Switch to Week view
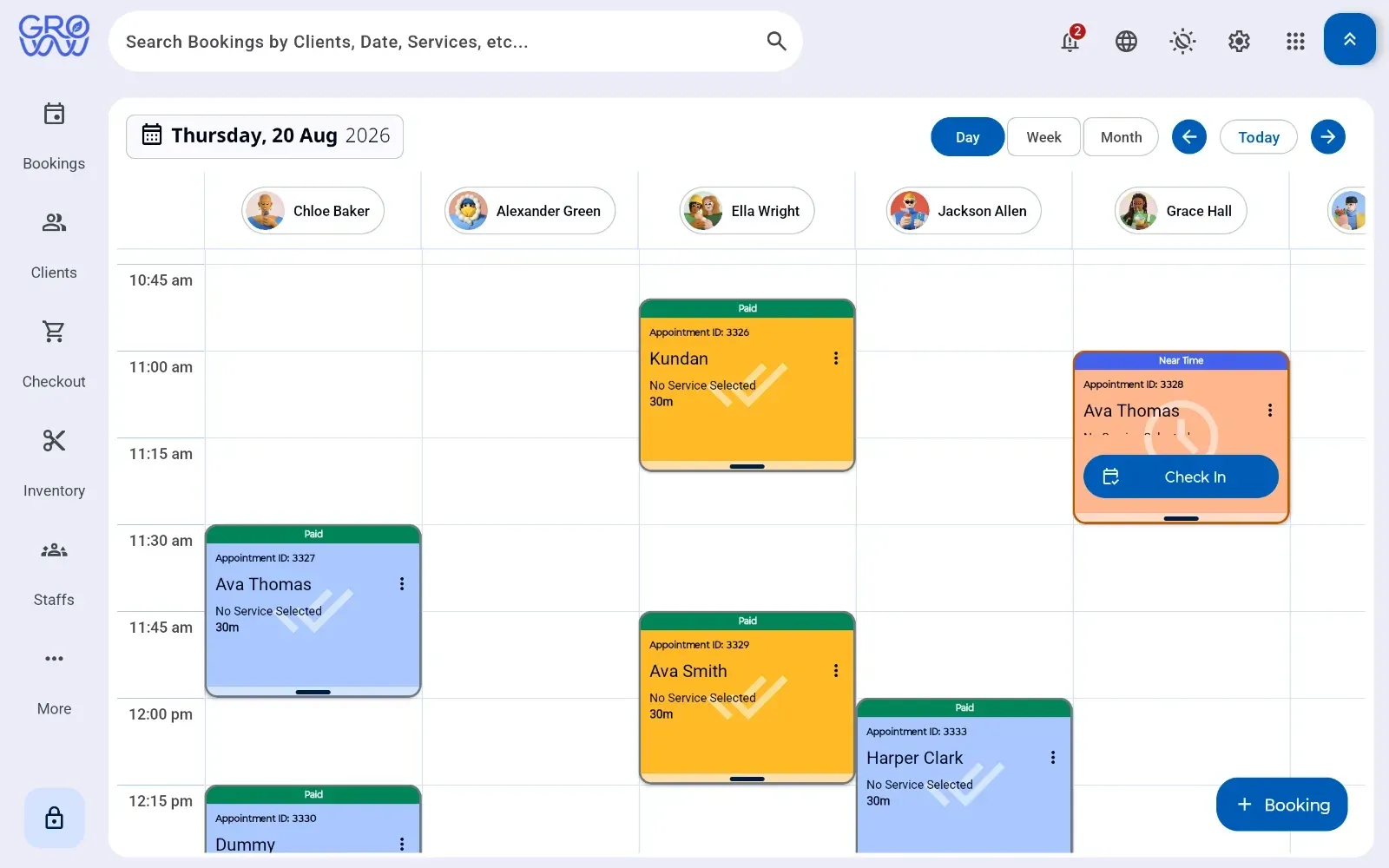The width and height of the screenshot is (1389, 868). [x=1043, y=137]
